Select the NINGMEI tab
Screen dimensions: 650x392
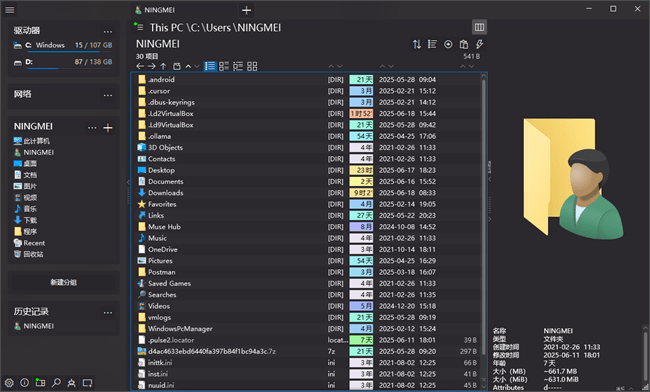click(x=155, y=10)
